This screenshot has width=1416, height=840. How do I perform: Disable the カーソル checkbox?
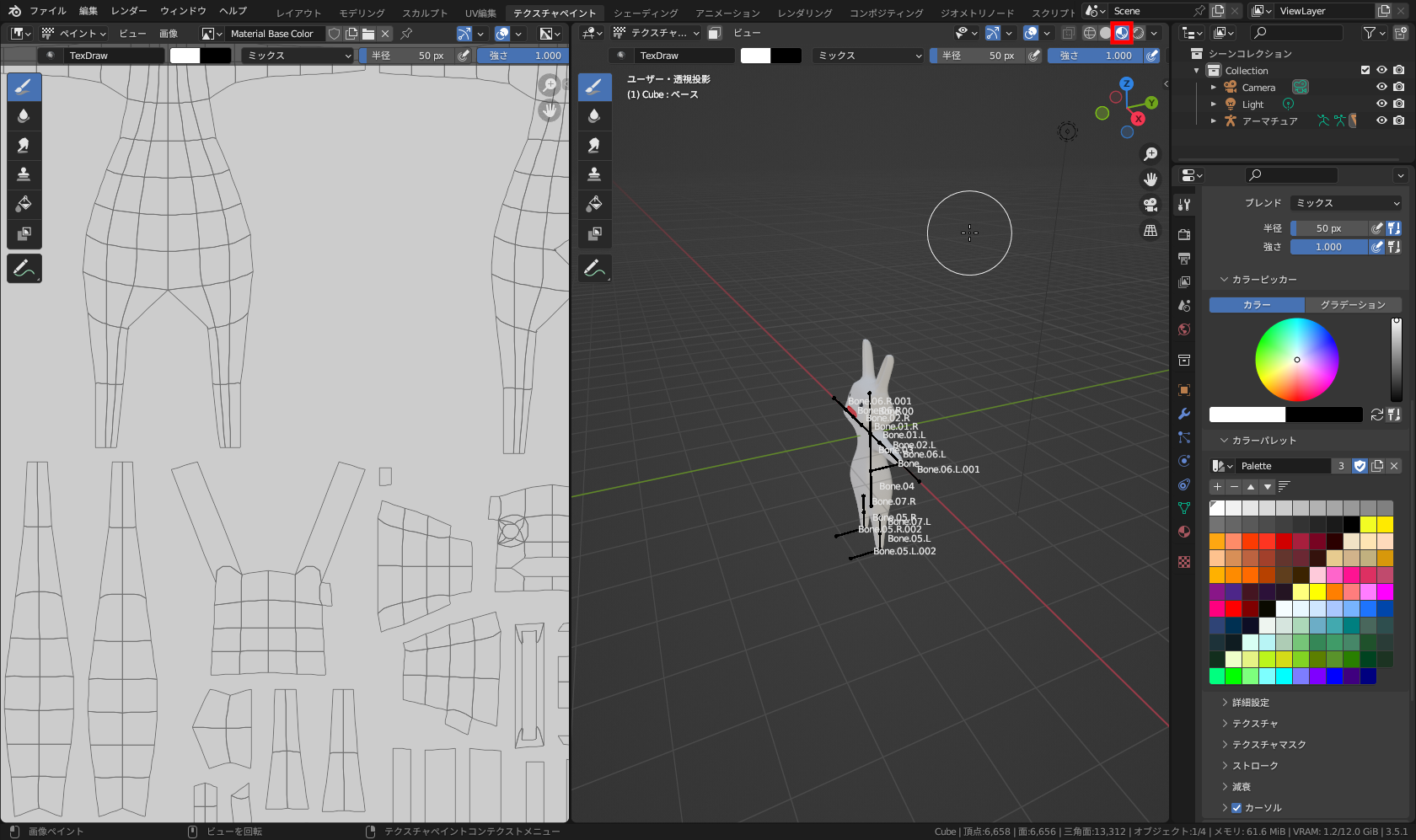coord(1236,807)
